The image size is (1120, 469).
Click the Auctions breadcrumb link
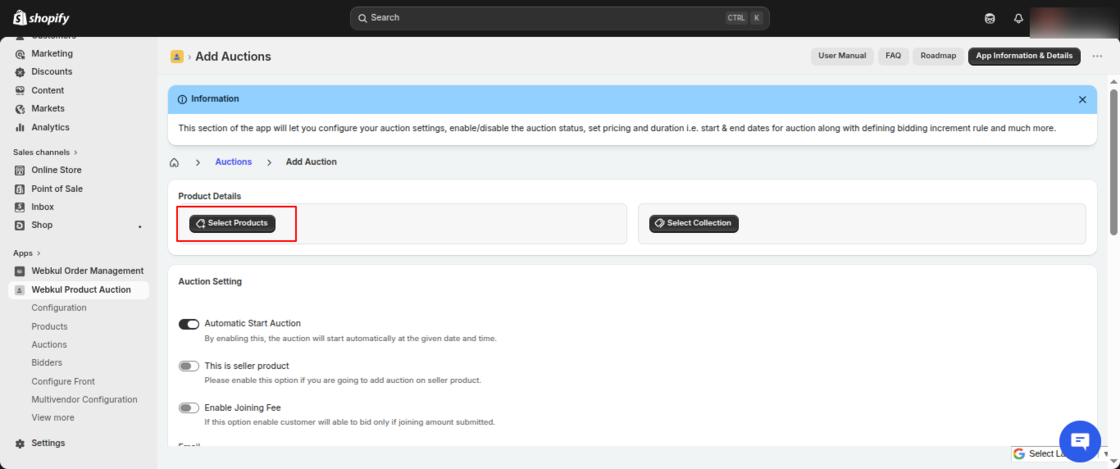[x=234, y=162]
